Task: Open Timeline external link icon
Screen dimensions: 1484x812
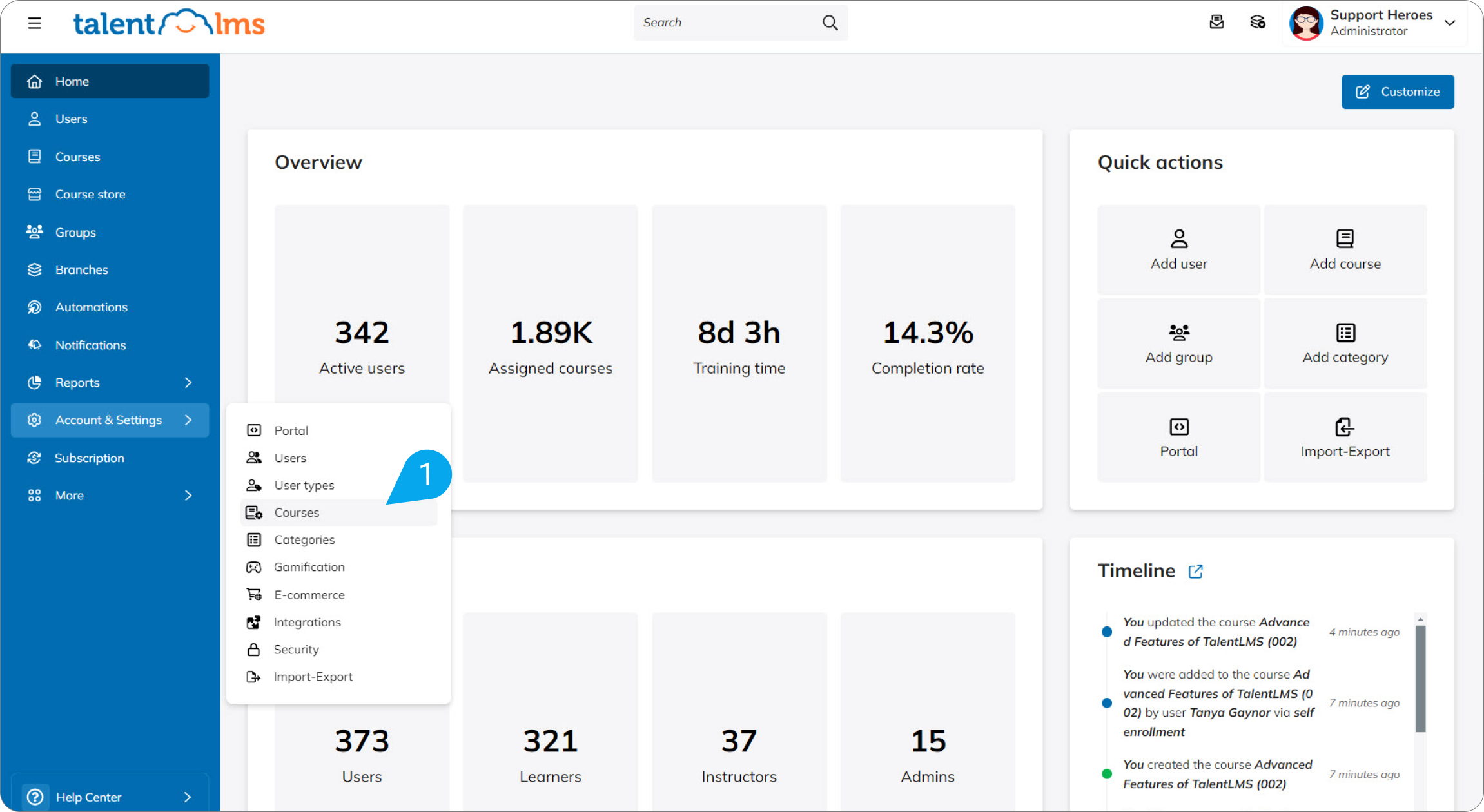Action: 1195,572
